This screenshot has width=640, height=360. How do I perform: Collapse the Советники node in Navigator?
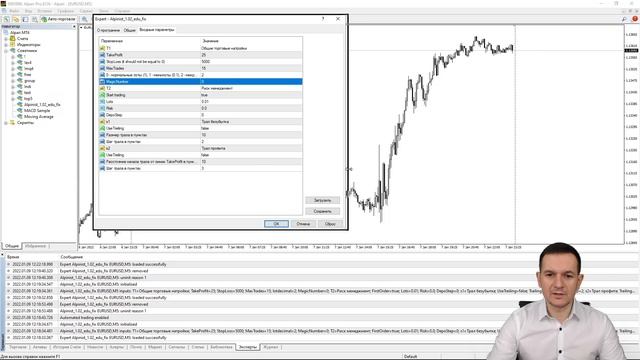pyautogui.click(x=6, y=51)
